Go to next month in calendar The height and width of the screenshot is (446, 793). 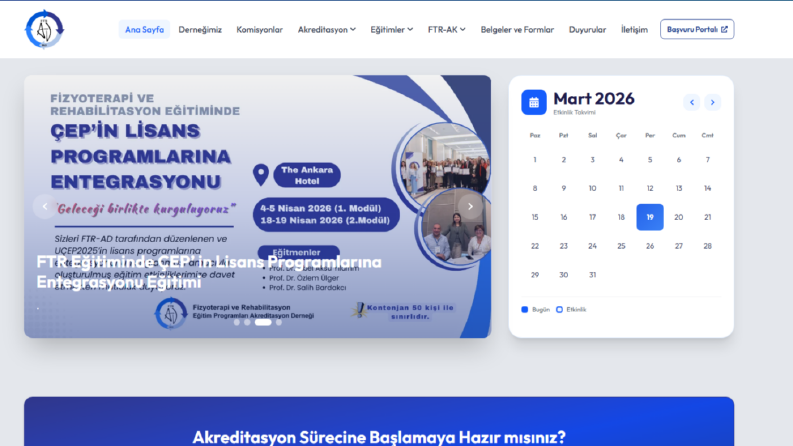pyautogui.click(x=713, y=102)
